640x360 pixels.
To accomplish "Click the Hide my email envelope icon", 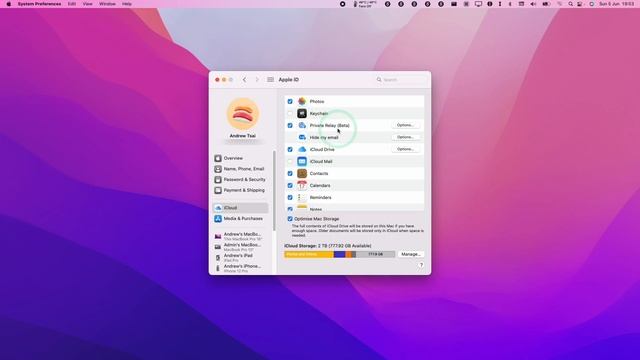I will [302, 137].
